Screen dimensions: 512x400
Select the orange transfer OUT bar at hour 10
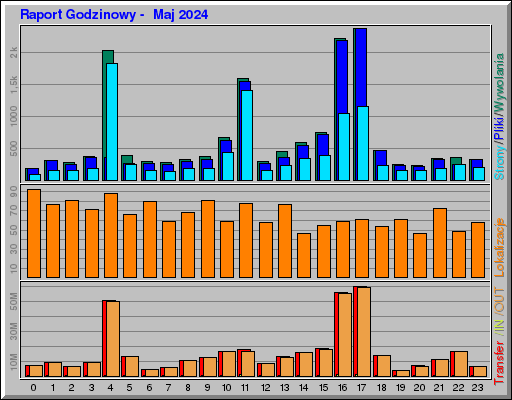coord(229,364)
